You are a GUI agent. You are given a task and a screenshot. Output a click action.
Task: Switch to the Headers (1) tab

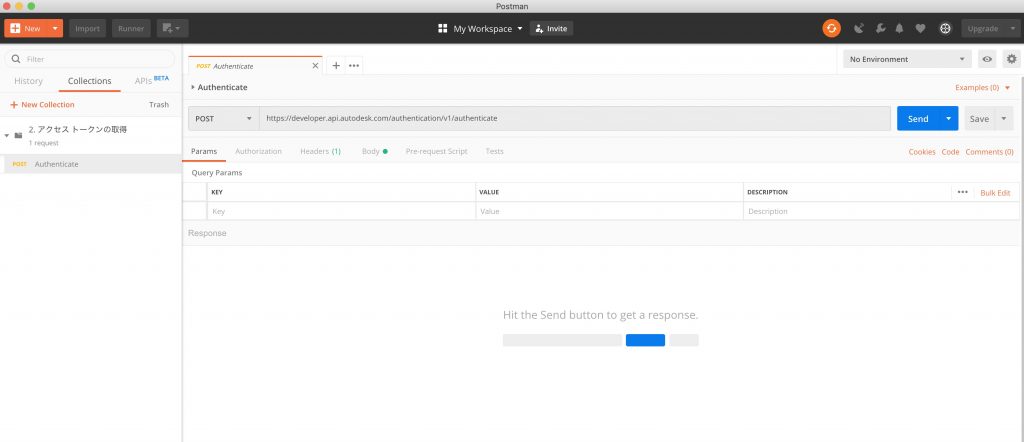(x=320, y=151)
